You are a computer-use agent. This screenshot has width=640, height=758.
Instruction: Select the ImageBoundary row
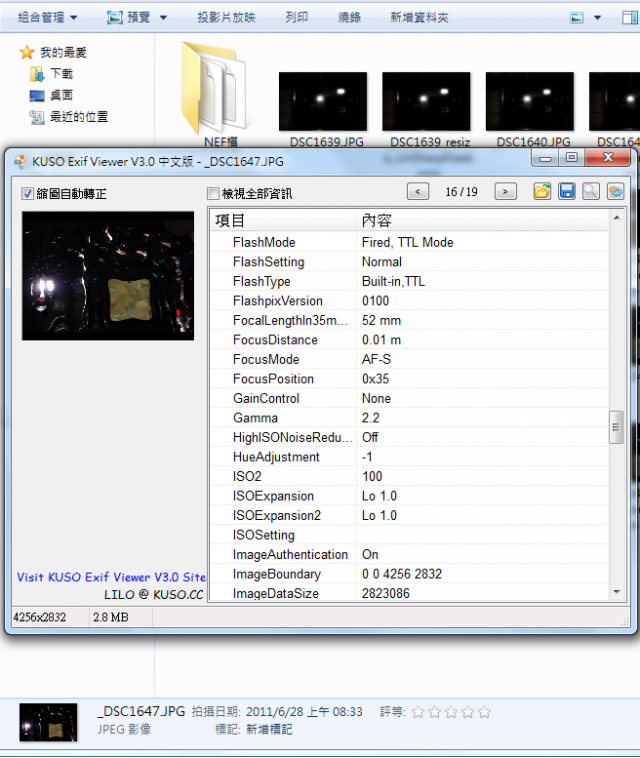point(409,574)
